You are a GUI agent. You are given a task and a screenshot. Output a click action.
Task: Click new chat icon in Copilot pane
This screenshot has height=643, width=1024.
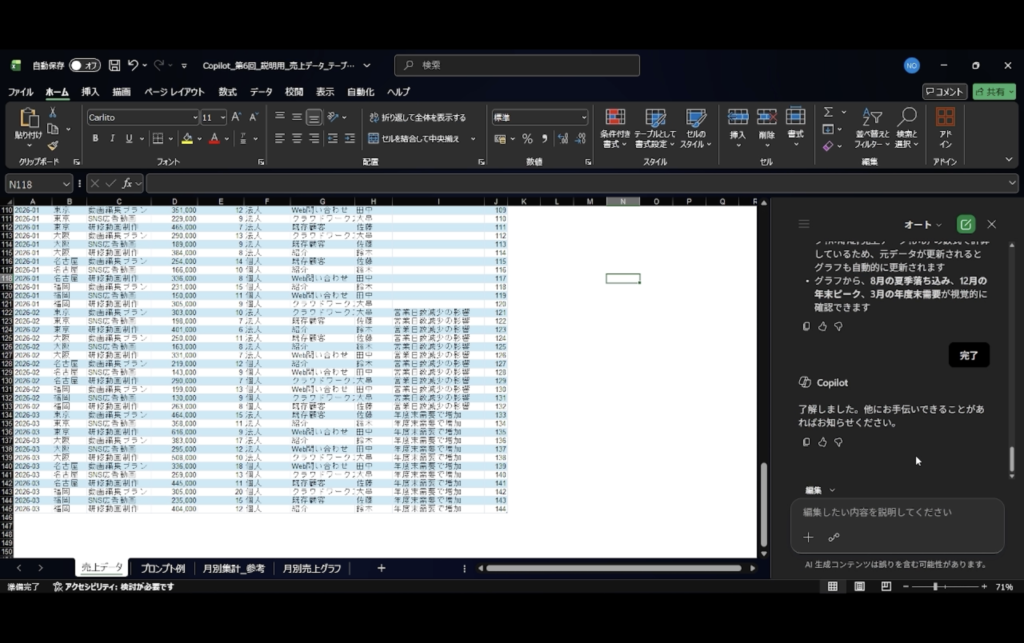point(965,225)
